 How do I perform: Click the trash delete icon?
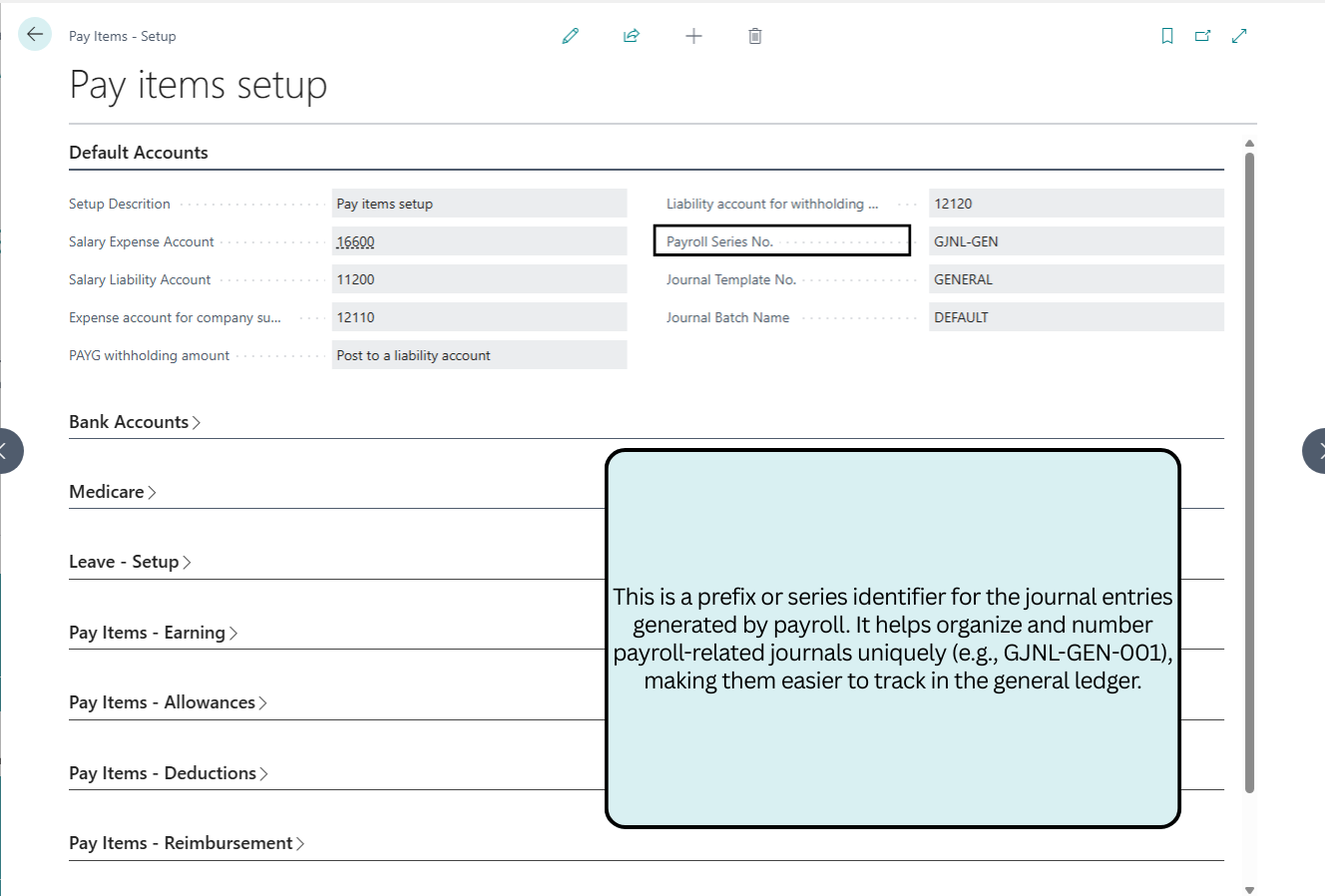click(755, 36)
